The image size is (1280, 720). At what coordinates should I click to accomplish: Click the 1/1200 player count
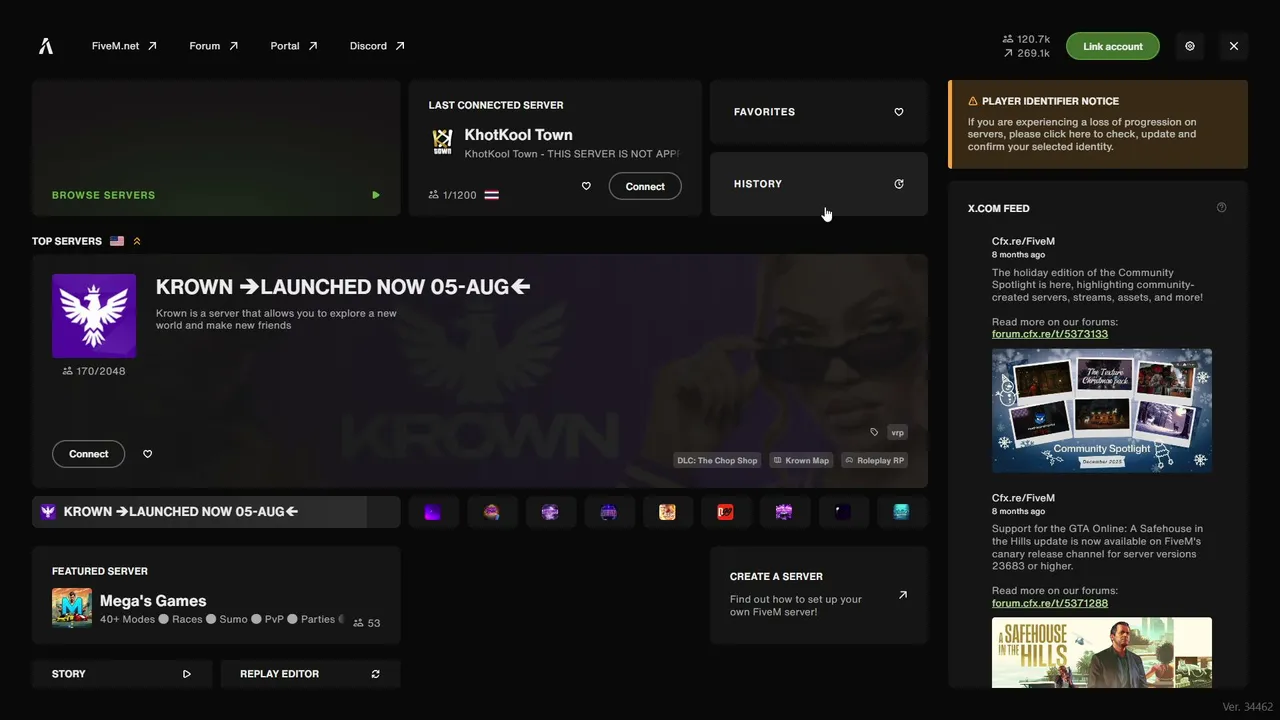click(453, 195)
